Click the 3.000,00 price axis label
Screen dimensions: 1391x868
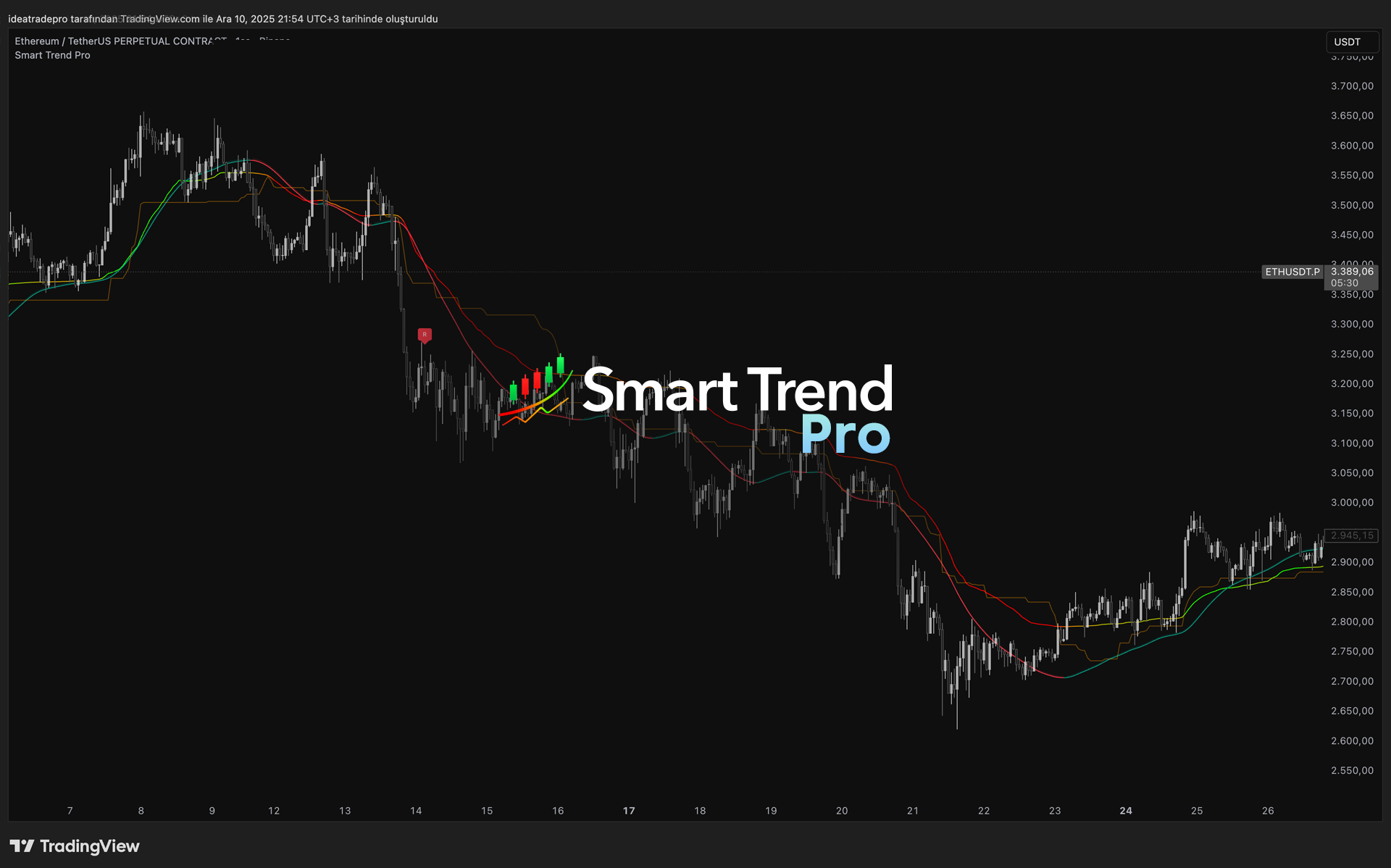1352,502
